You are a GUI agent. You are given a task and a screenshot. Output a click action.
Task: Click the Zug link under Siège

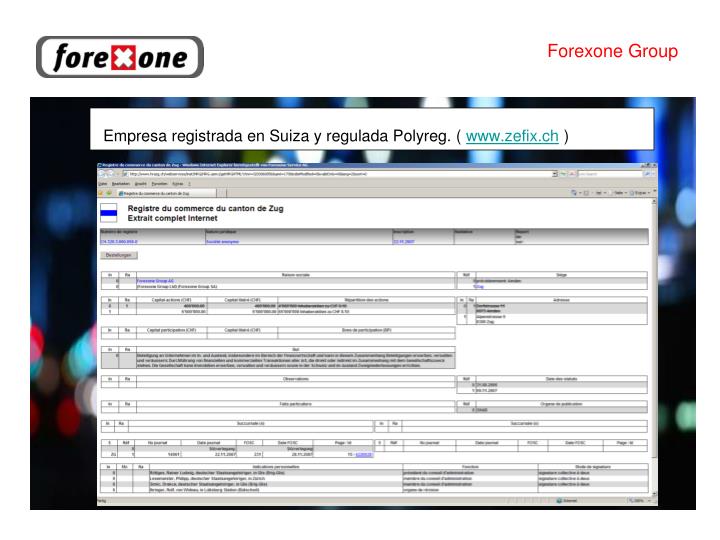pyautogui.click(x=479, y=287)
